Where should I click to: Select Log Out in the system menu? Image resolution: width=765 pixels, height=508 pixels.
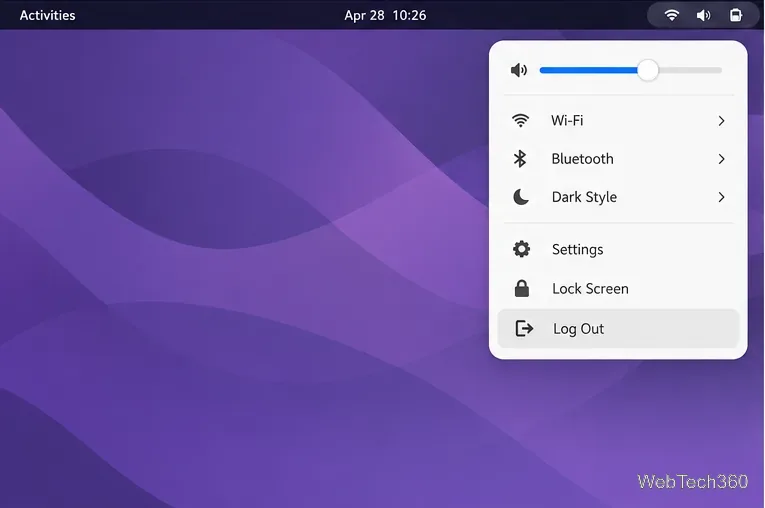618,328
